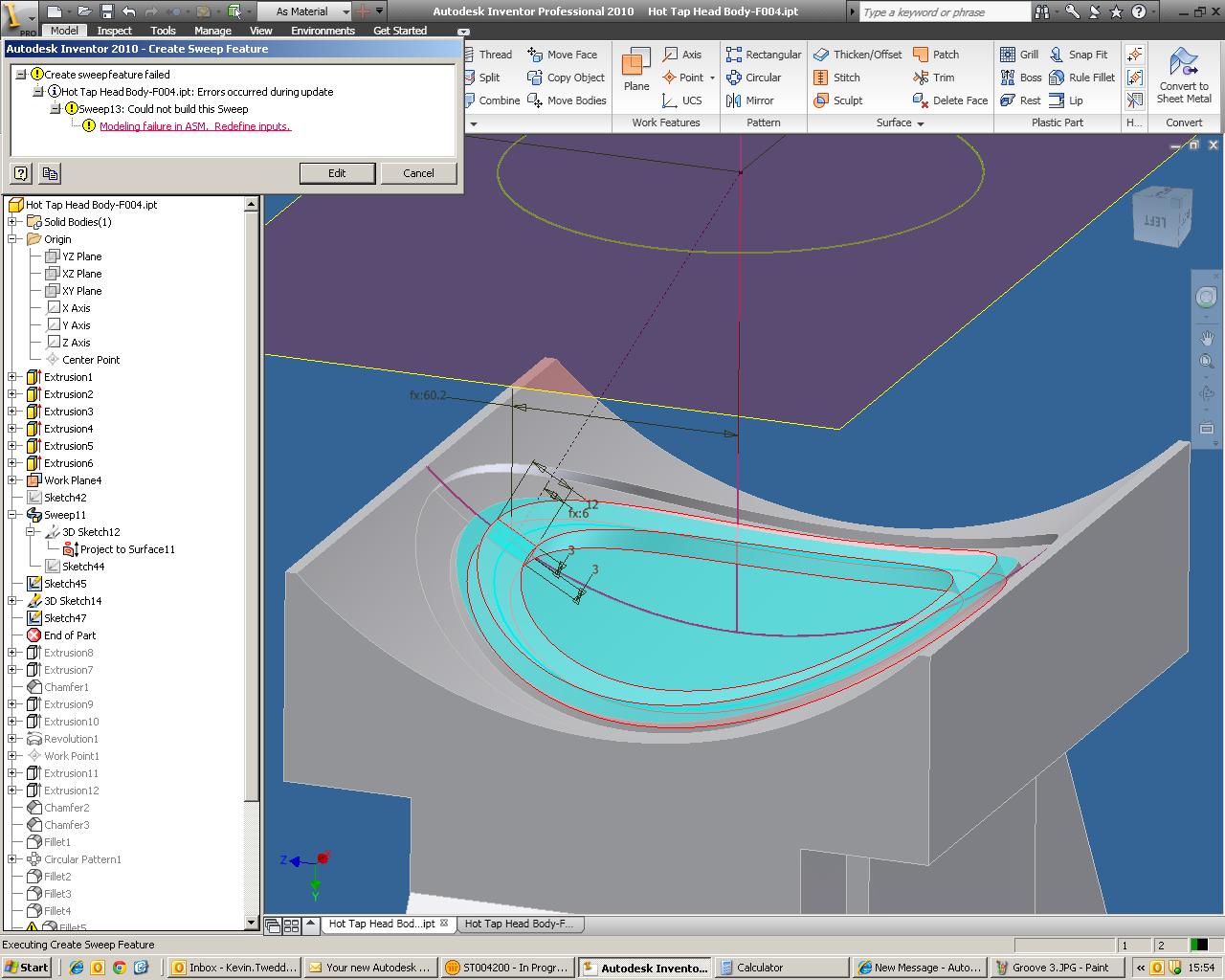
Task: Collapse the Sweep11 node in browser
Action: click(12, 515)
